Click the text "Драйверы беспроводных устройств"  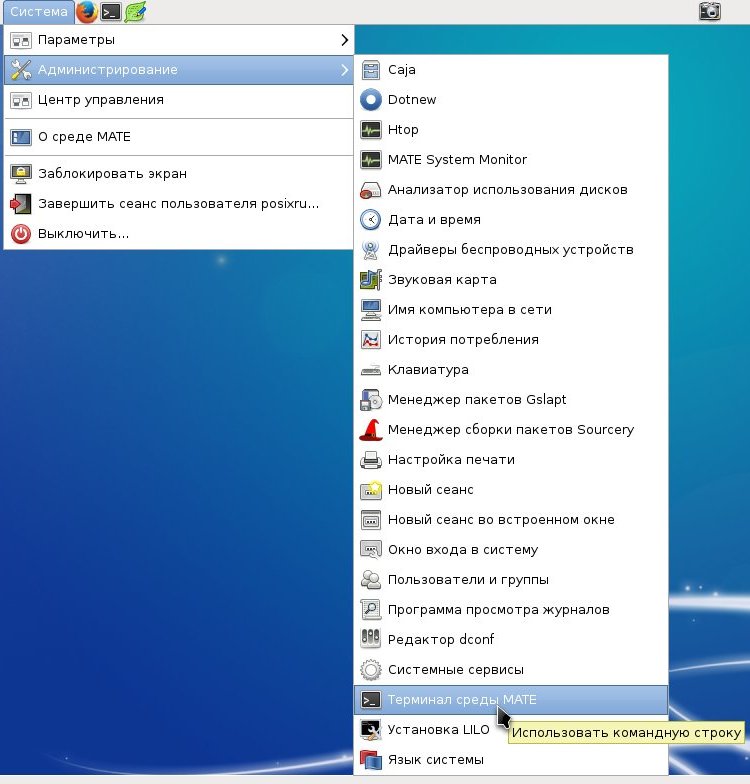pos(510,250)
